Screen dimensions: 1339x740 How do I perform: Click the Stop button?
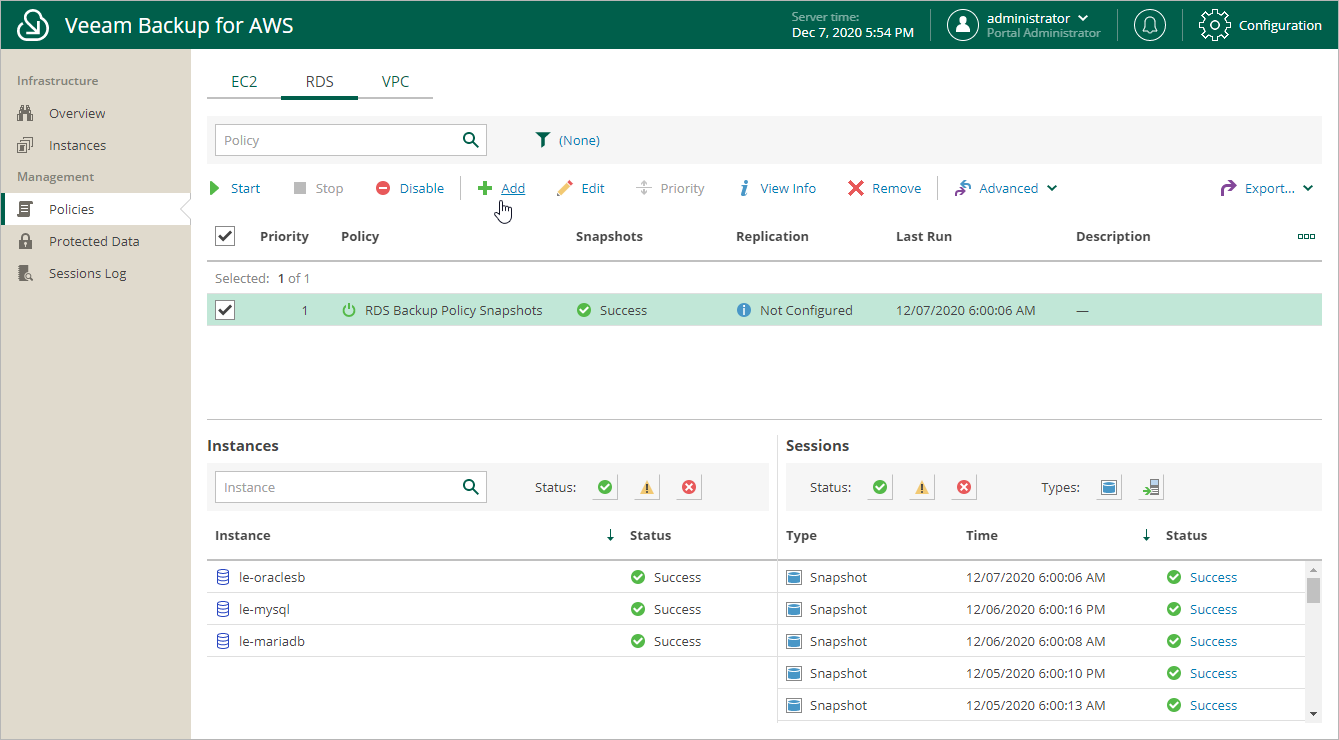coord(318,188)
